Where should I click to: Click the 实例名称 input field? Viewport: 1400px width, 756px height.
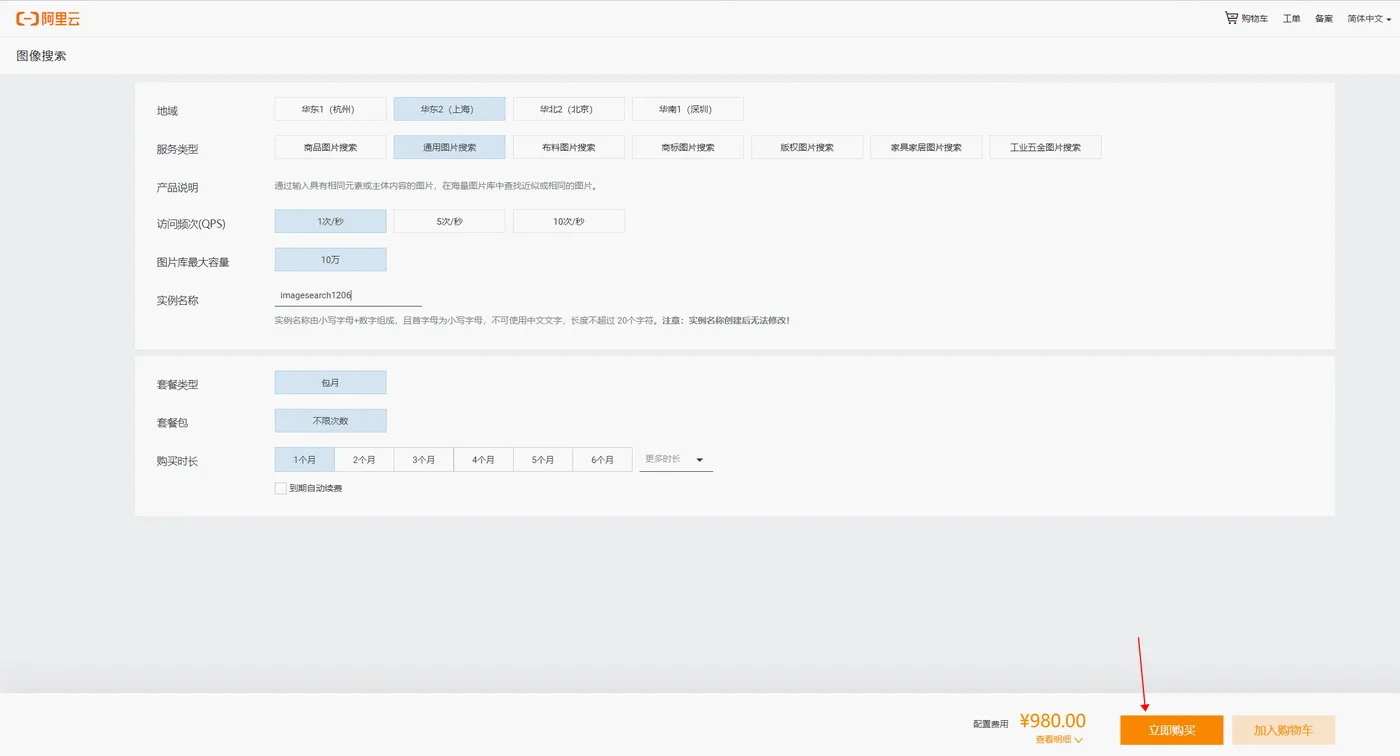tap(348, 295)
